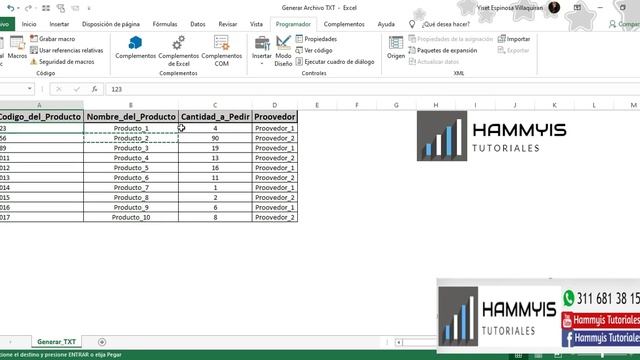This screenshot has width=640, height=360.
Task: Switch to Disposición de página tab
Action: tap(111, 24)
